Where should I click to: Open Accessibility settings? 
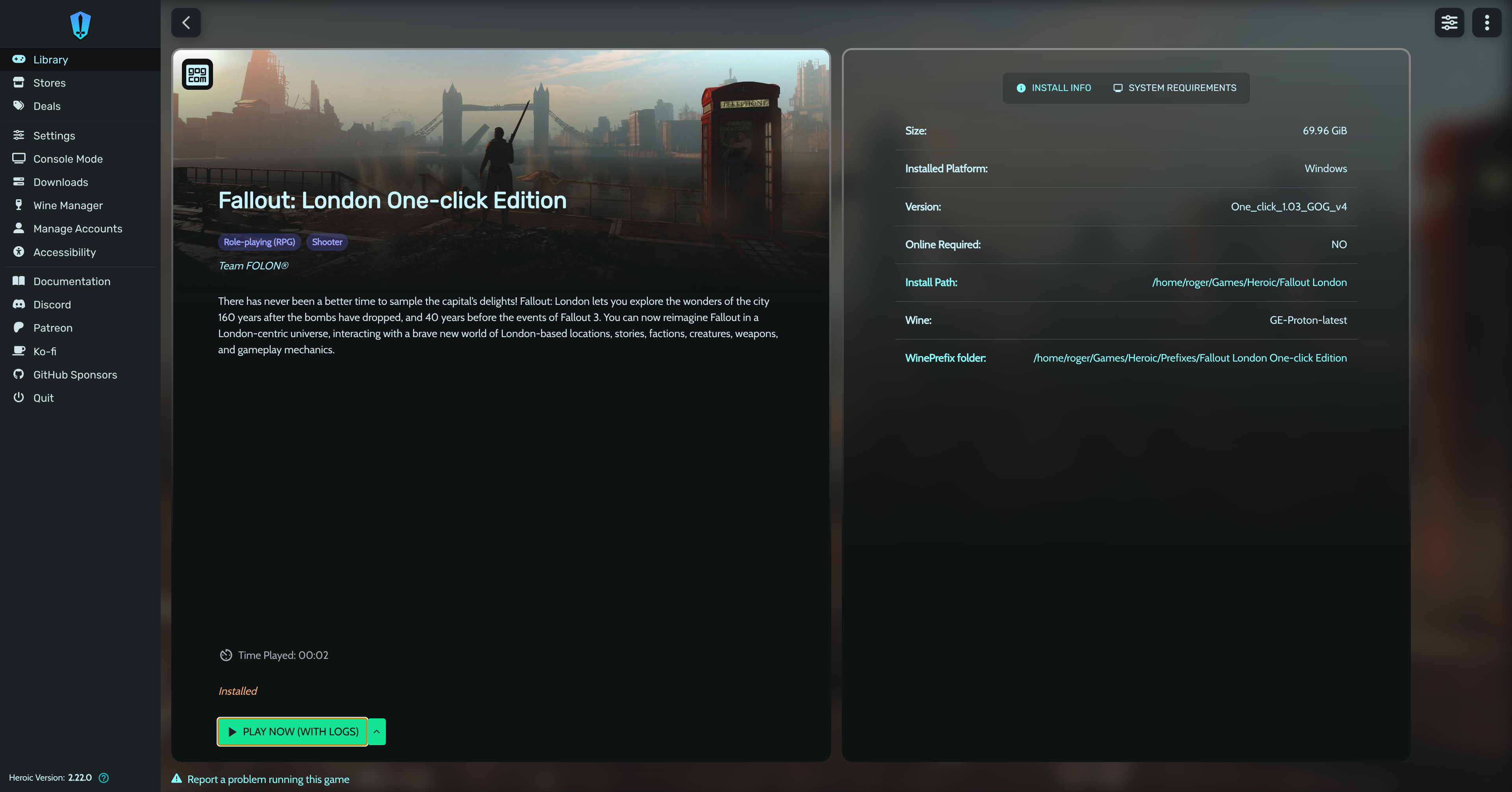pos(80,252)
